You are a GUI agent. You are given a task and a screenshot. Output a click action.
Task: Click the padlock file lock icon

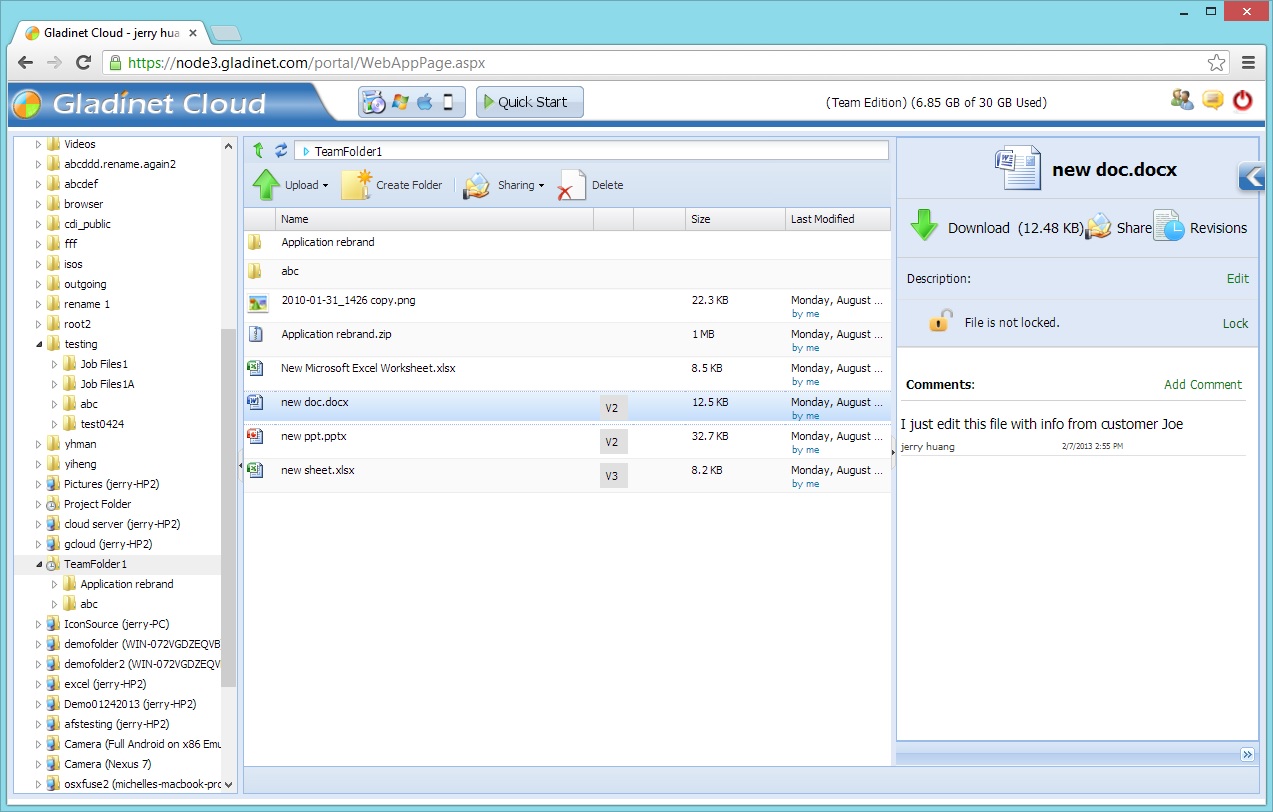(x=940, y=321)
